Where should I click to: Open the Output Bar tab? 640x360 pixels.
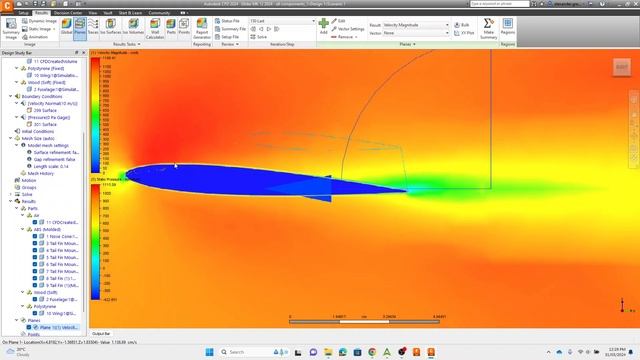click(101, 334)
